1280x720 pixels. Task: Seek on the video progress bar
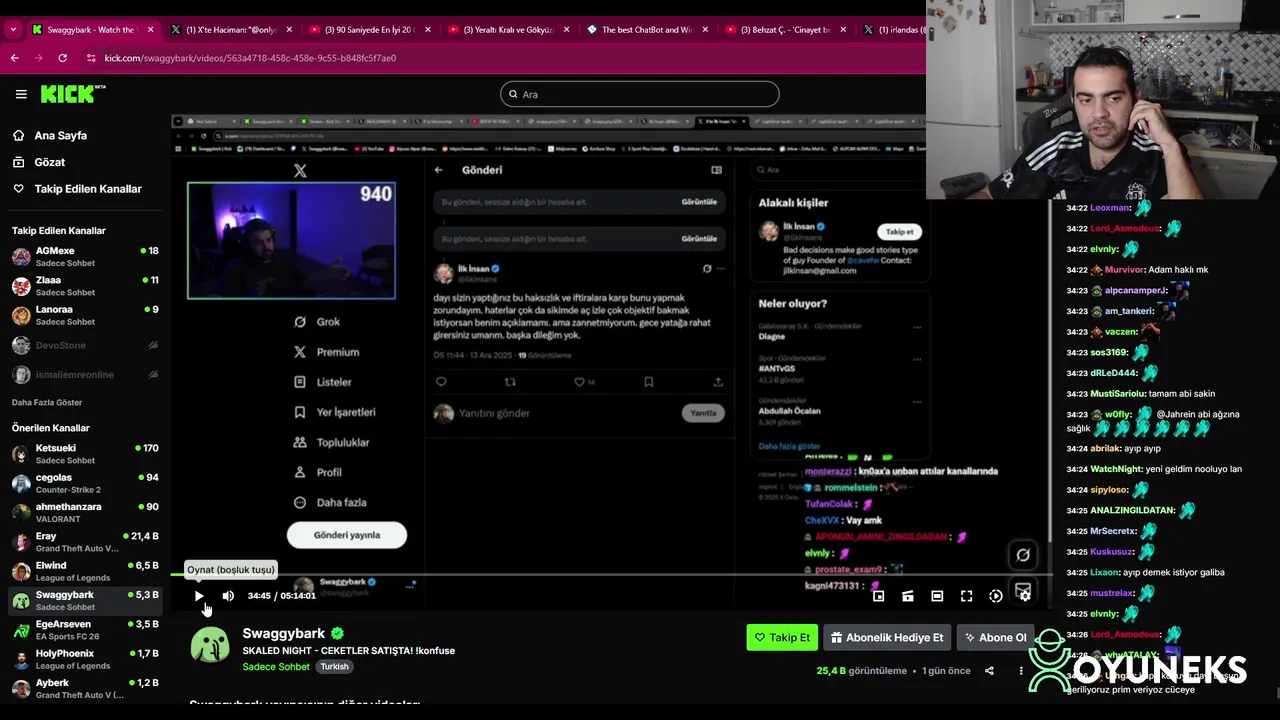611,576
